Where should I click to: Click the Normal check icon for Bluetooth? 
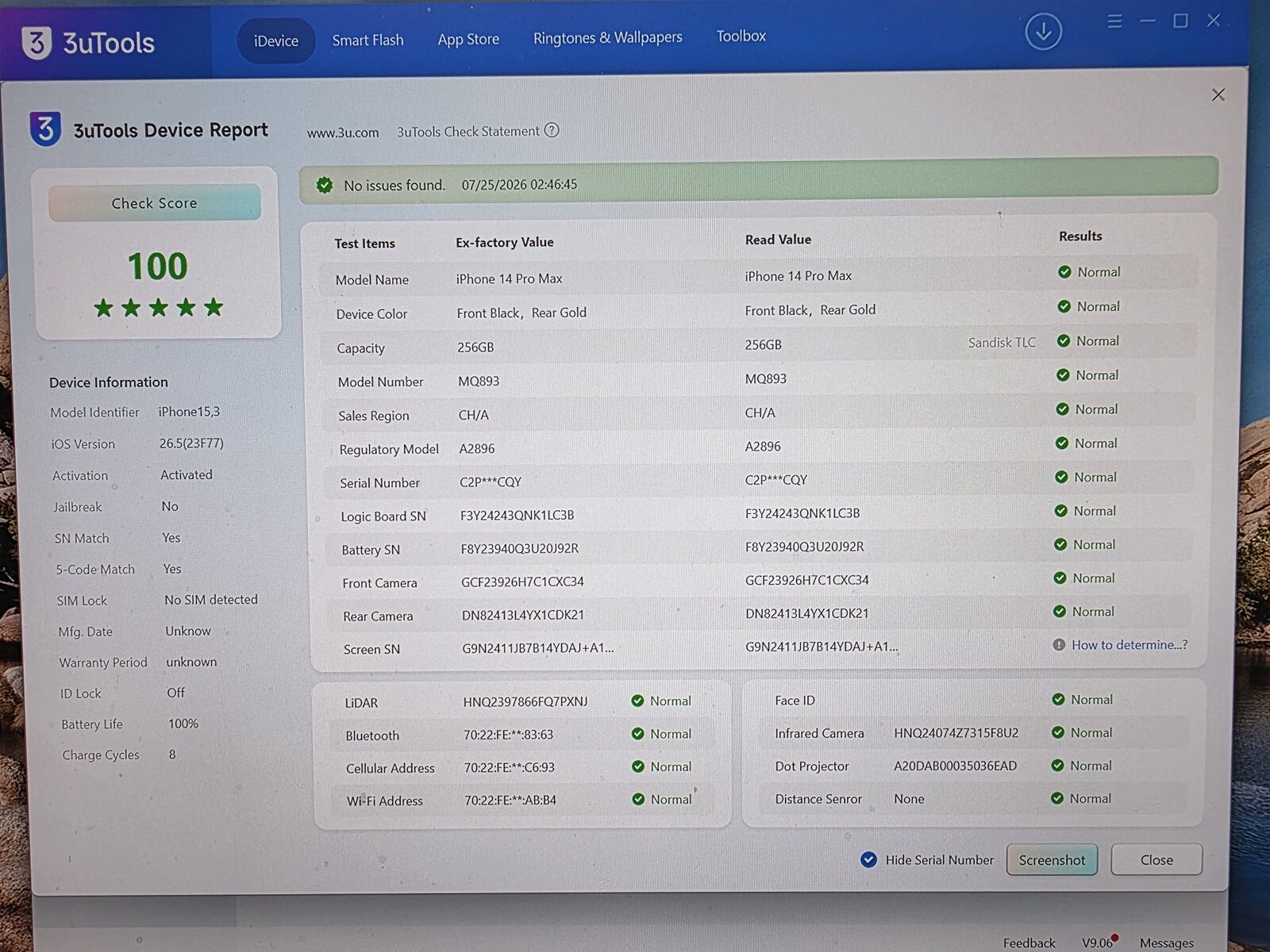[637, 734]
